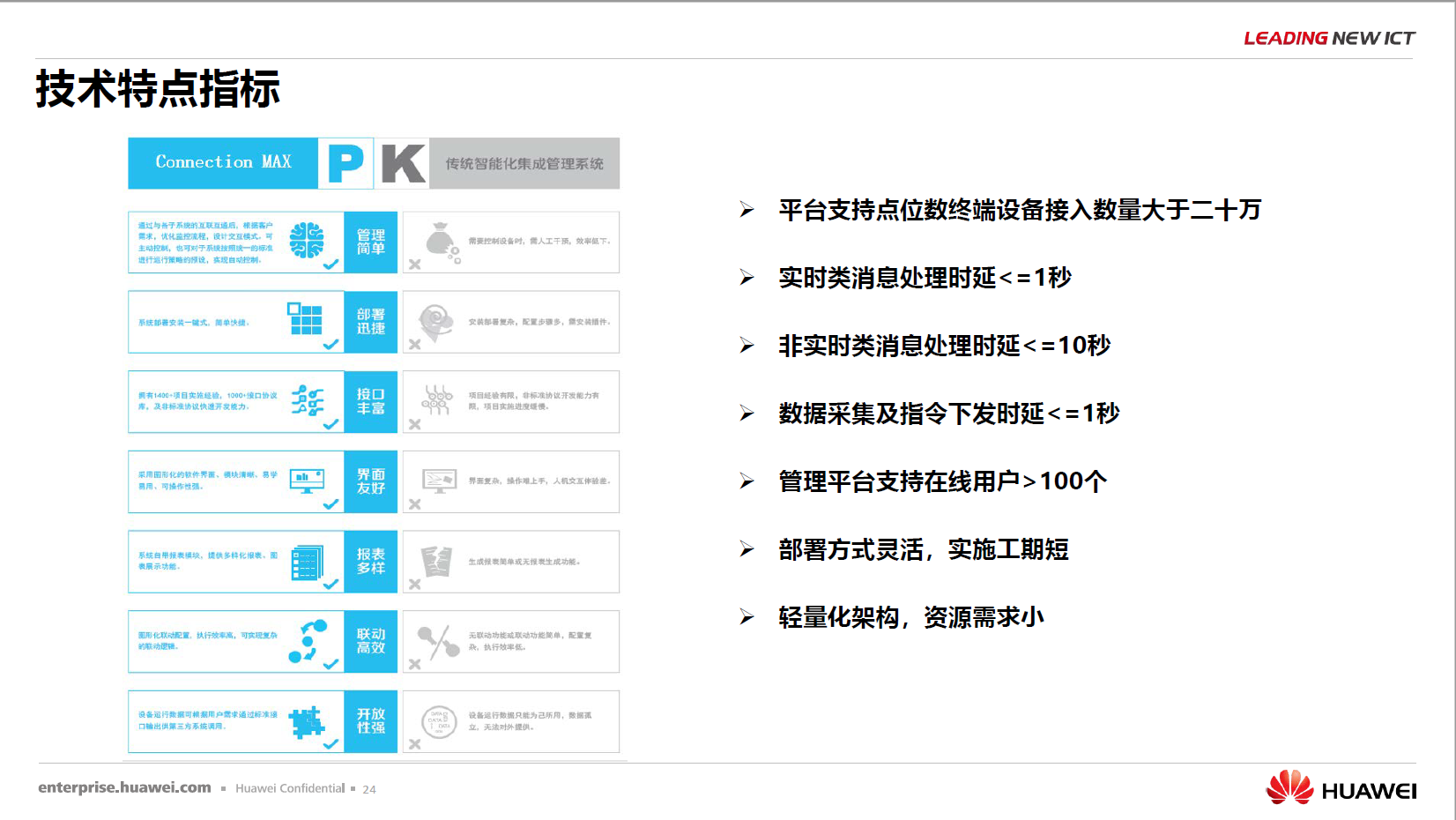Click the gray torn document icon in 报表多样 row
Viewport: 1456px width, 820px height.
click(x=436, y=561)
